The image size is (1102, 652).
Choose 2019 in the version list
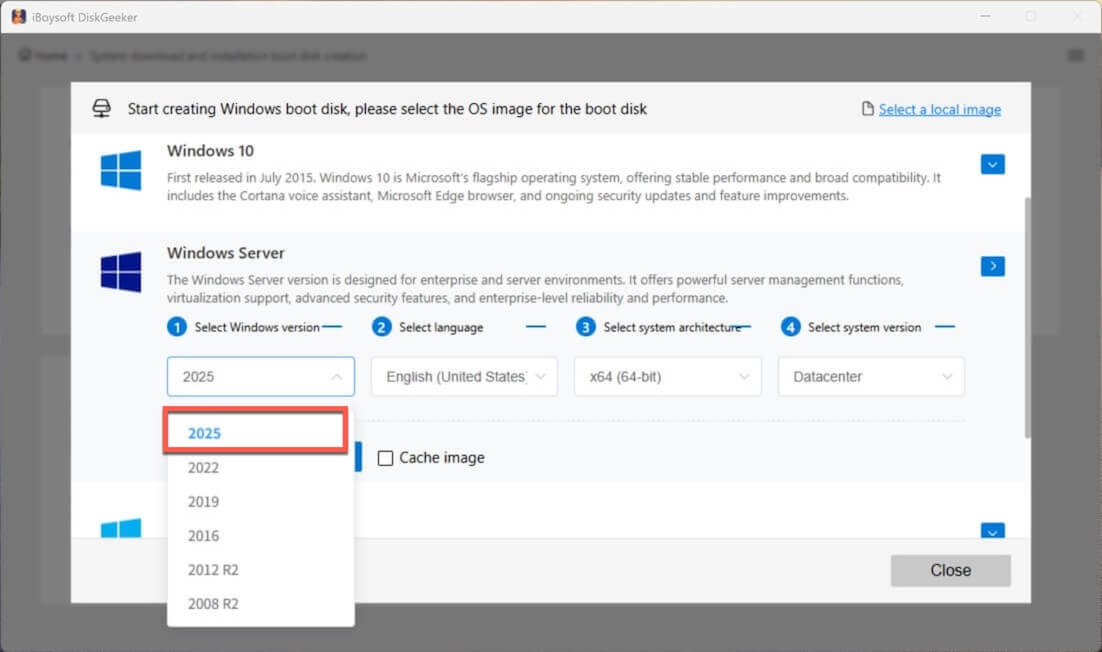(x=261, y=502)
